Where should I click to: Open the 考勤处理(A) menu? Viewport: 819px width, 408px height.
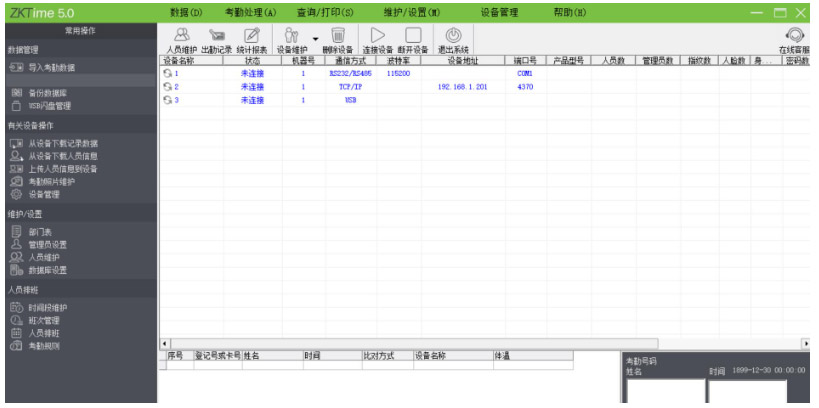pos(250,12)
